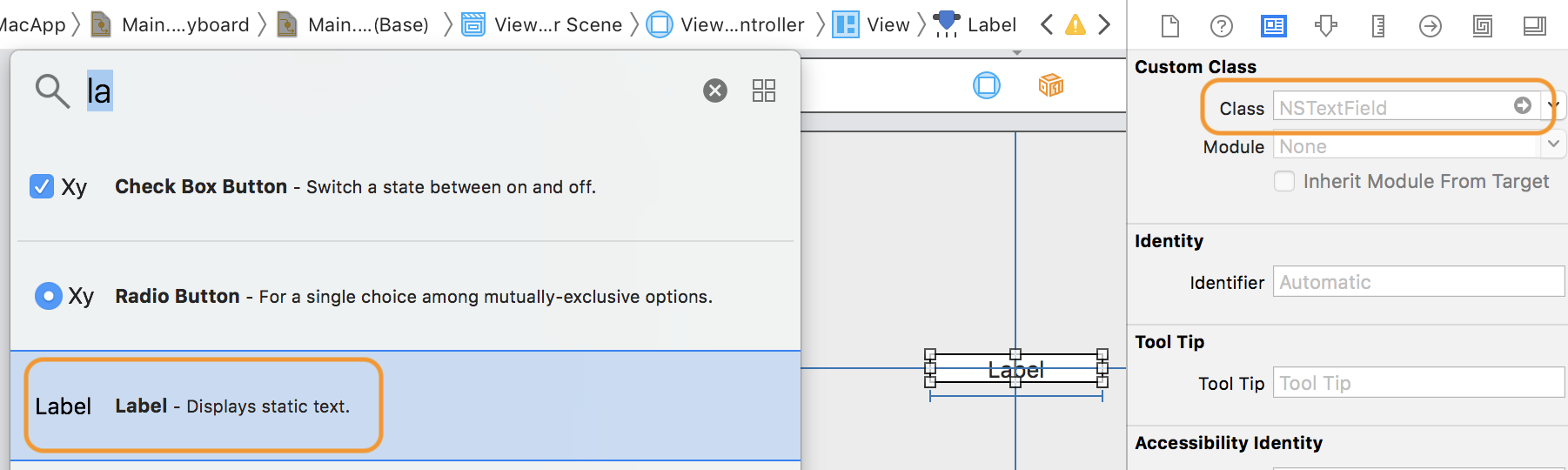
Task: Switch to the Size inspector ruler icon
Action: 1378,26
